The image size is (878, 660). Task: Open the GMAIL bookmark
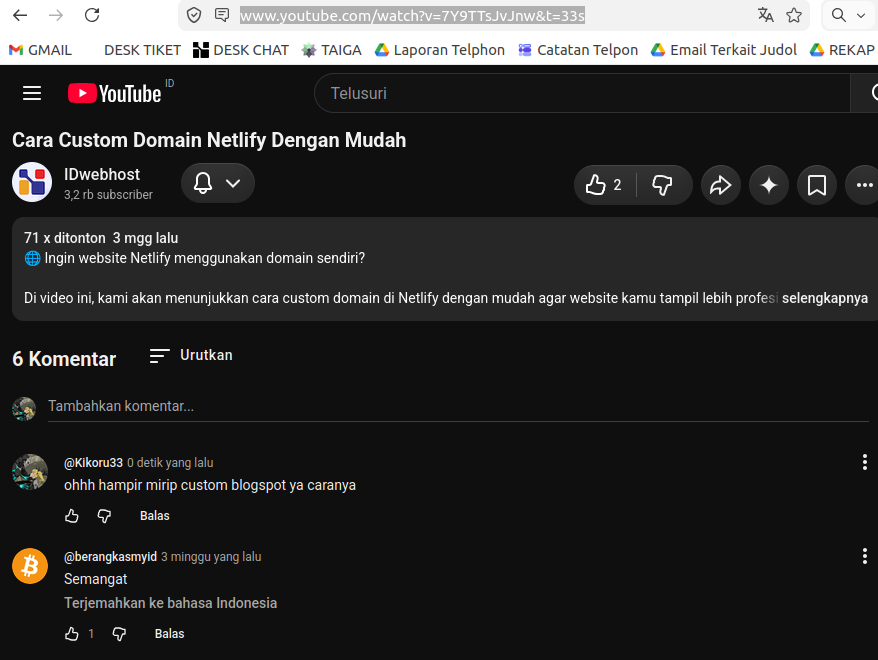click(40, 50)
